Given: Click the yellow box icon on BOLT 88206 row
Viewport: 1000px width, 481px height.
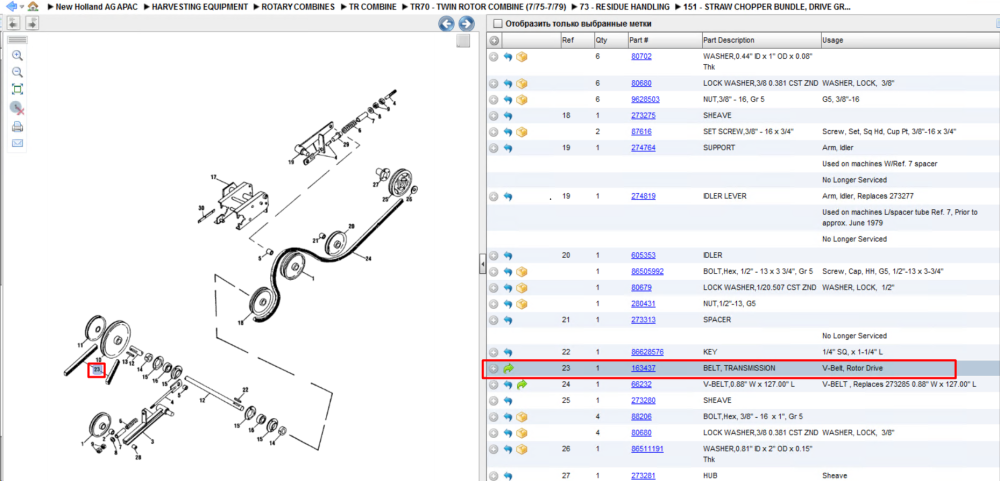Looking at the screenshot, I should 522,417.
